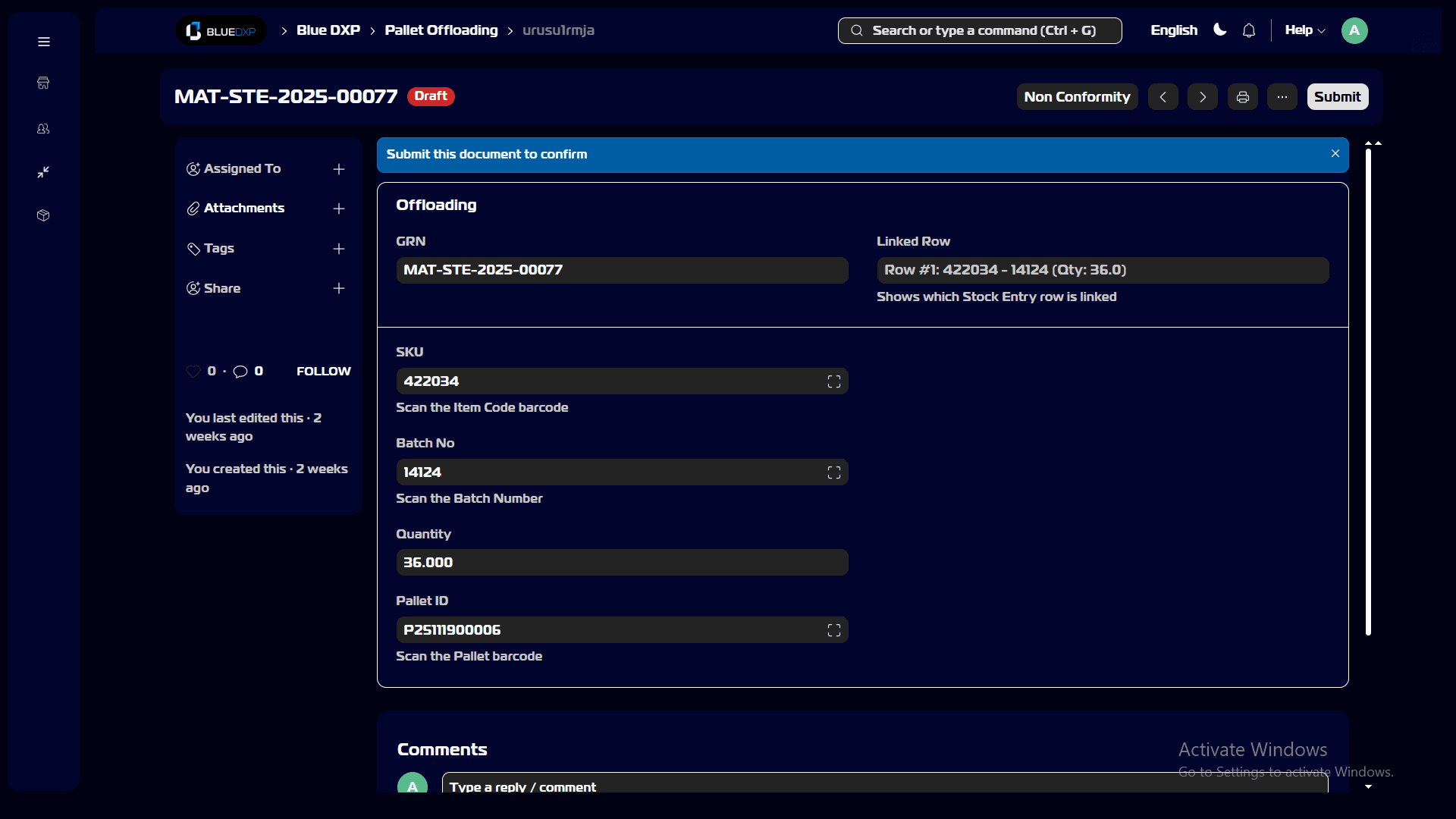Expand the Attachments section
Screen dimensions: 1456x819
[338, 209]
